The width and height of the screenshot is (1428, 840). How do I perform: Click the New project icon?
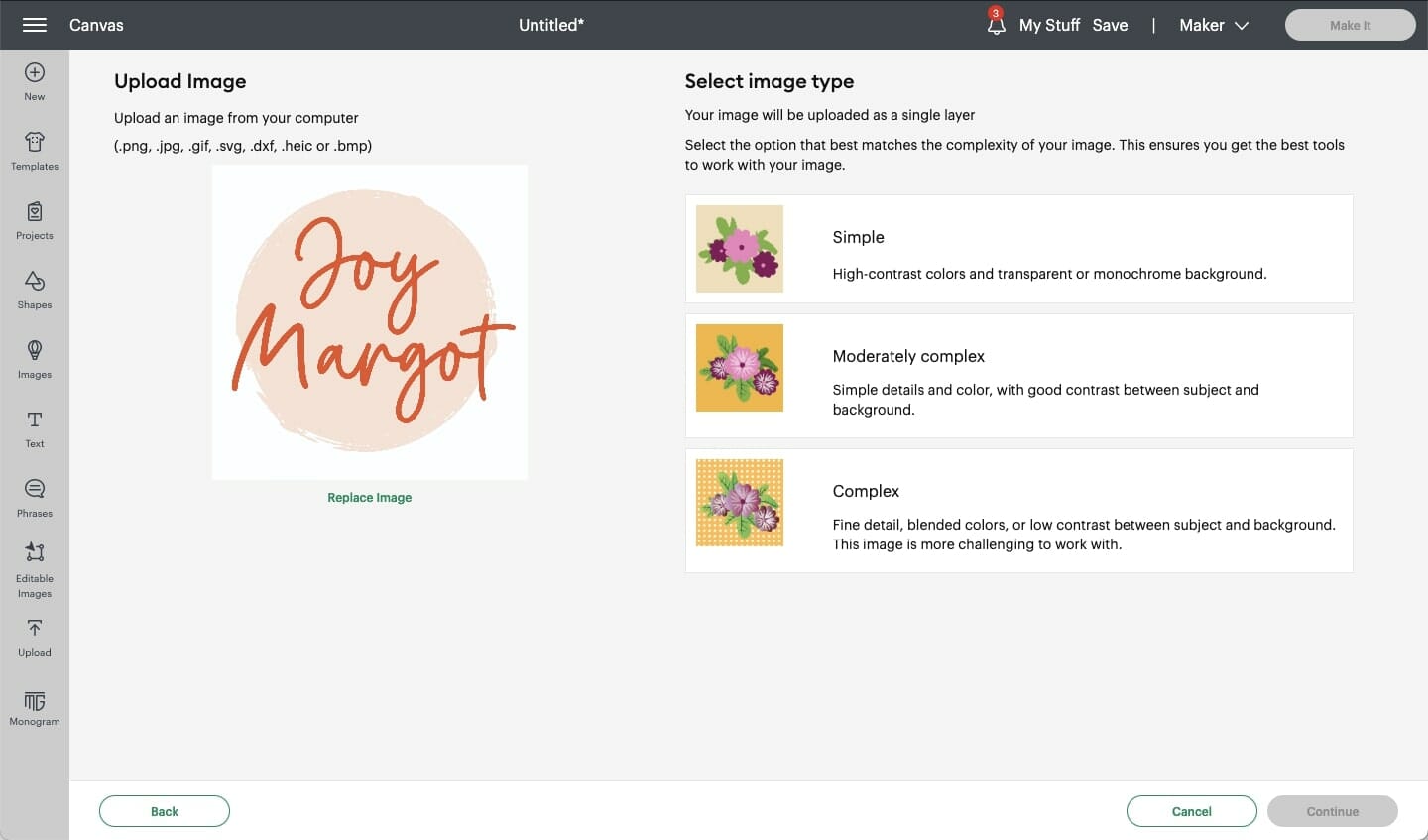[x=35, y=81]
